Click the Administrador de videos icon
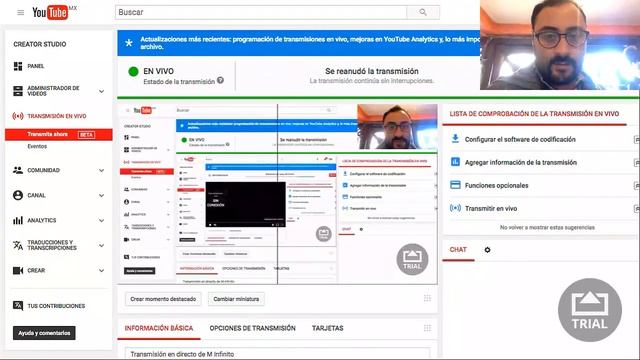The height and width of the screenshot is (360, 640). (x=18, y=91)
